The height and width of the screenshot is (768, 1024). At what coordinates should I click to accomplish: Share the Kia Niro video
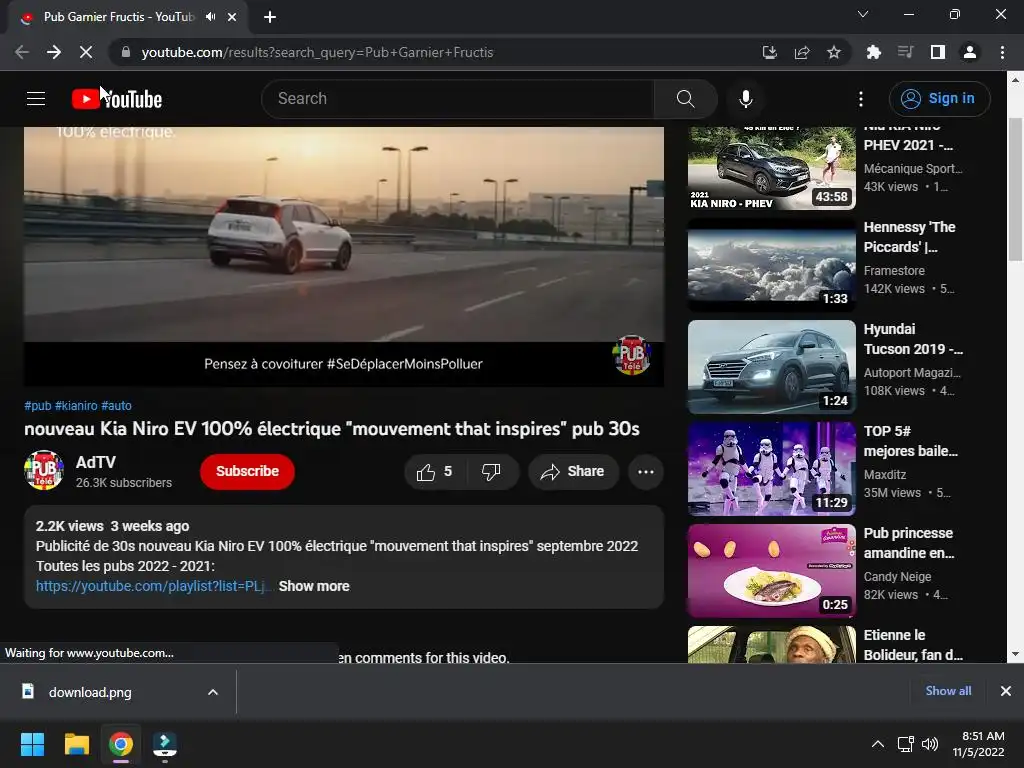click(573, 472)
